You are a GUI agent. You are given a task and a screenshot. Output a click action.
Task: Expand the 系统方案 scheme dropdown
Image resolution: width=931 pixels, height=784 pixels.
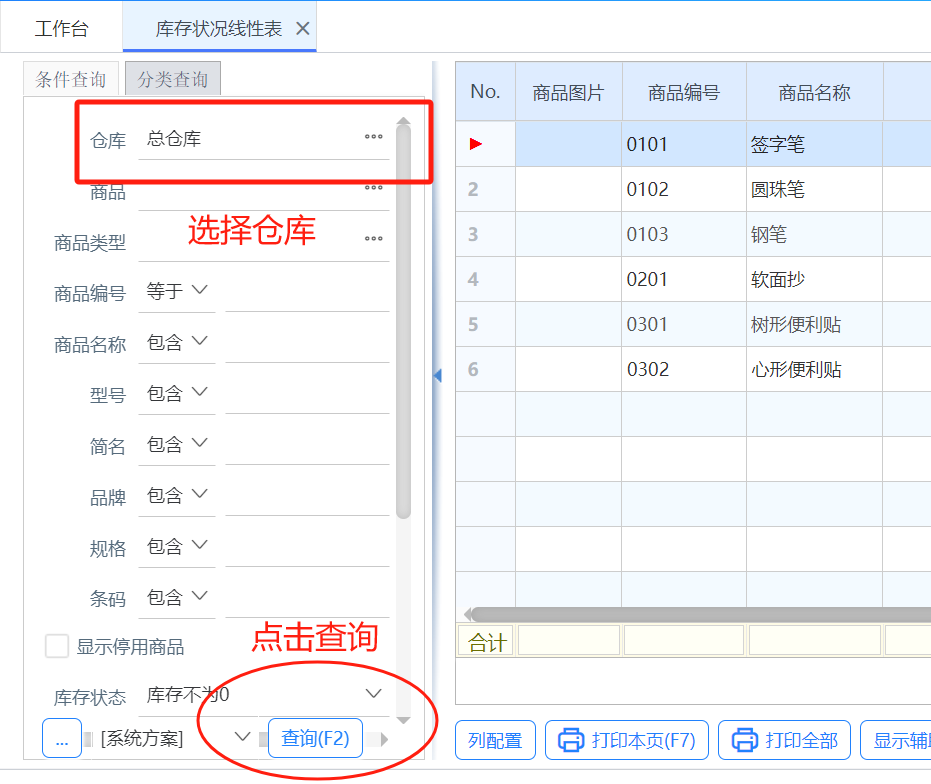click(x=241, y=737)
